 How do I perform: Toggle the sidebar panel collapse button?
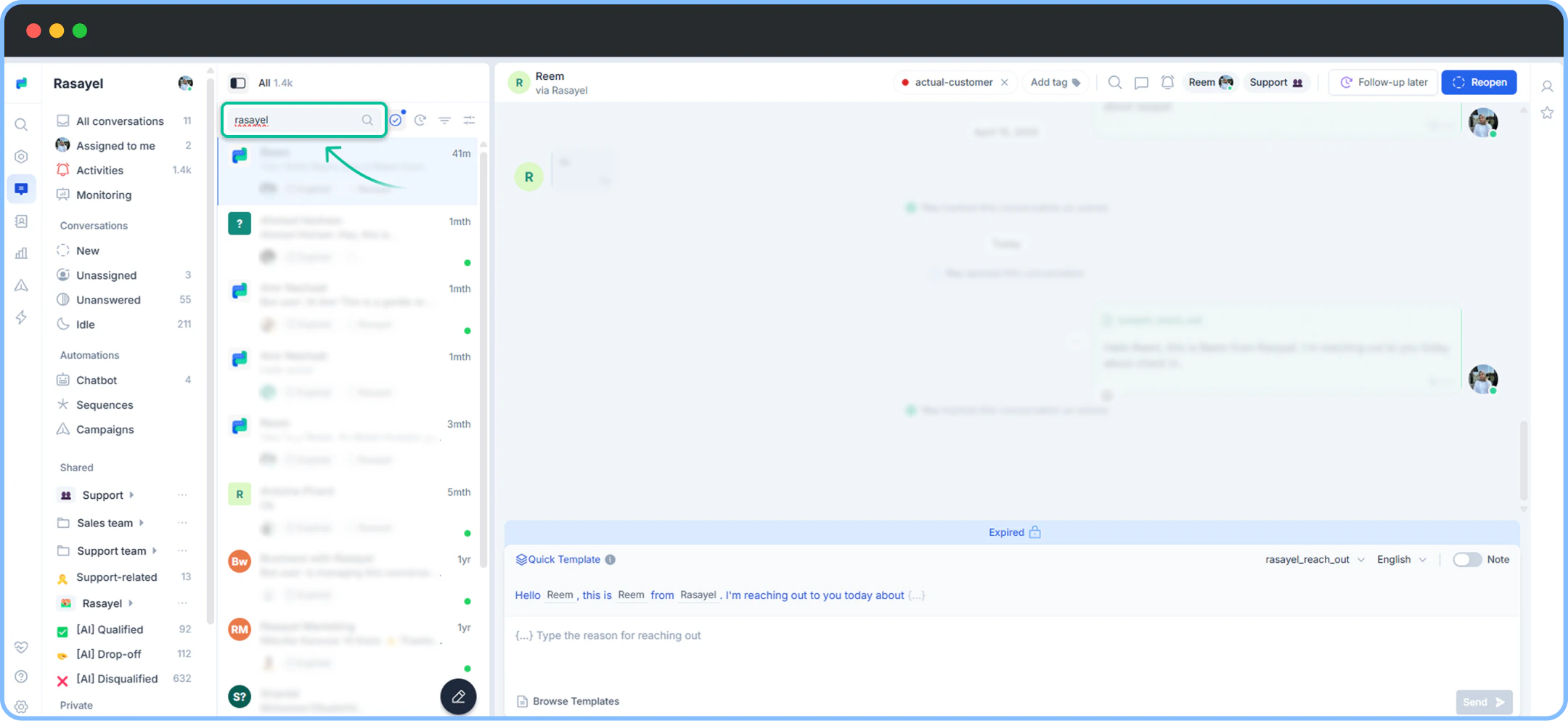[238, 83]
